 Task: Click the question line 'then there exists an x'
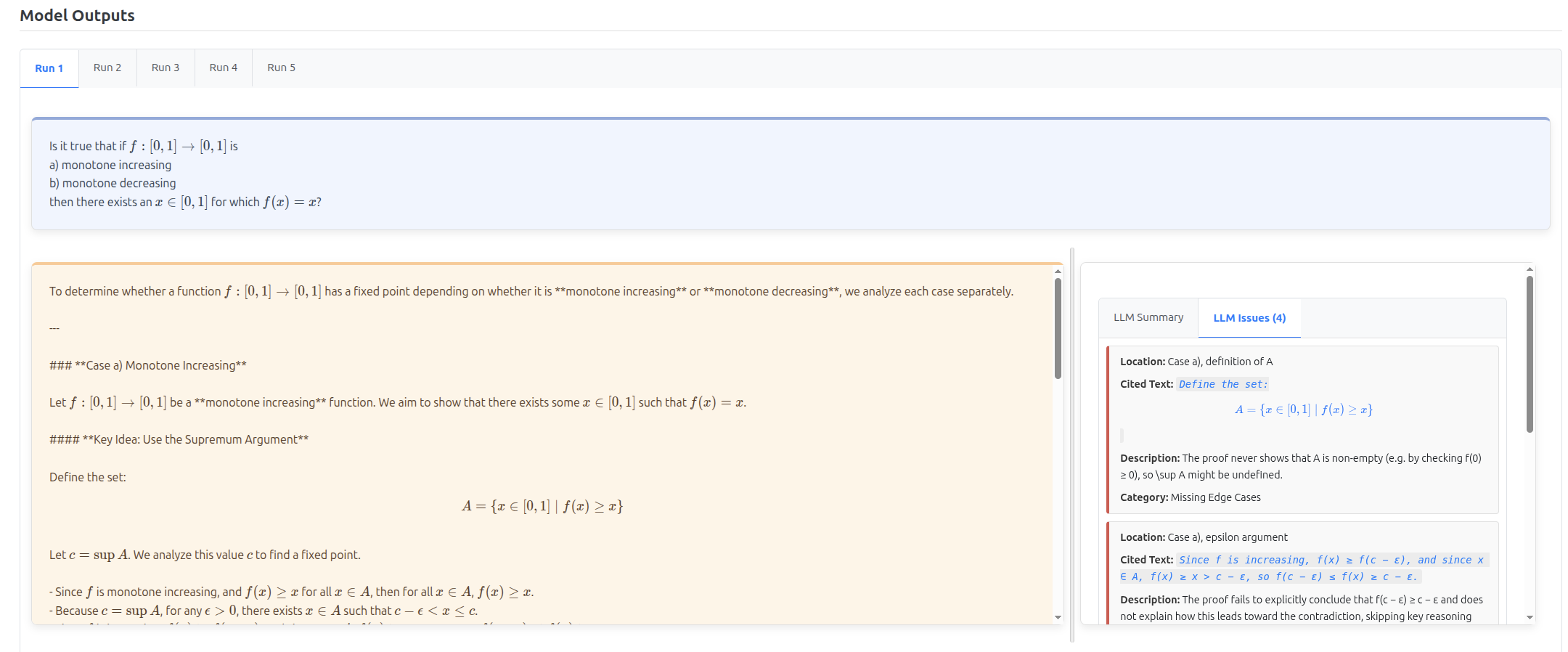click(185, 202)
